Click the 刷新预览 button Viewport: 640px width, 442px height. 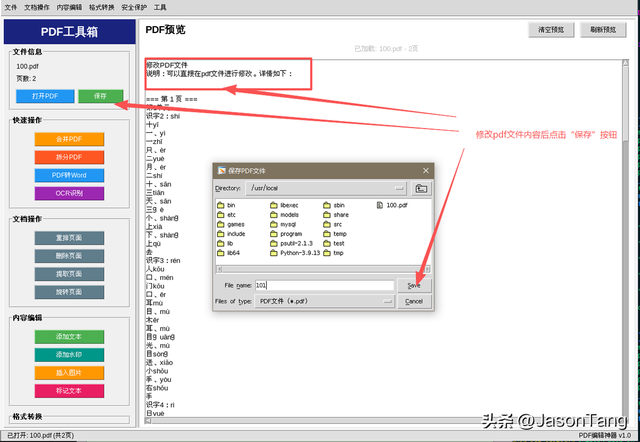tap(603, 30)
